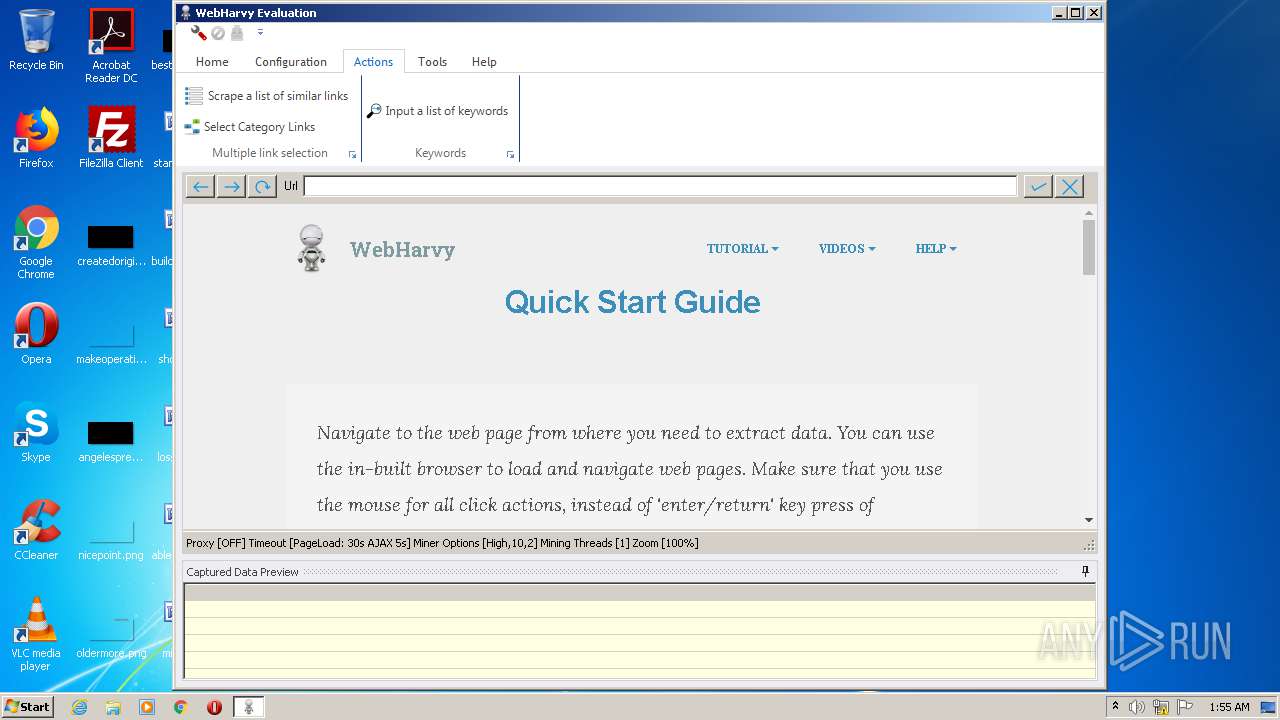
Task: Open Google Chrome desktop shortcut
Action: [36, 242]
